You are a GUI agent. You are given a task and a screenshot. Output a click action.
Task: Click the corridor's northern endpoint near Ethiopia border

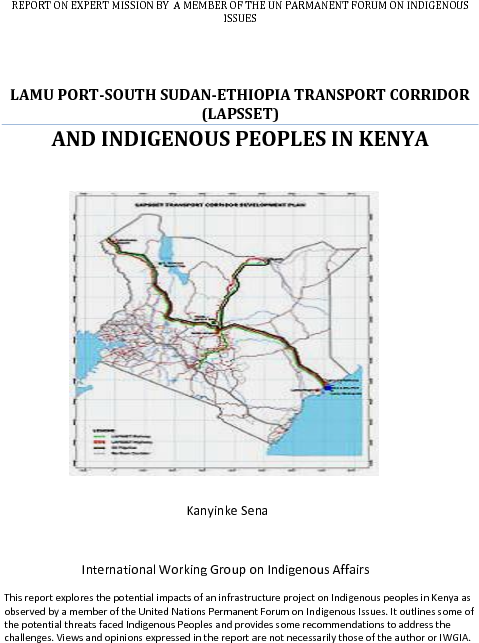269,260
